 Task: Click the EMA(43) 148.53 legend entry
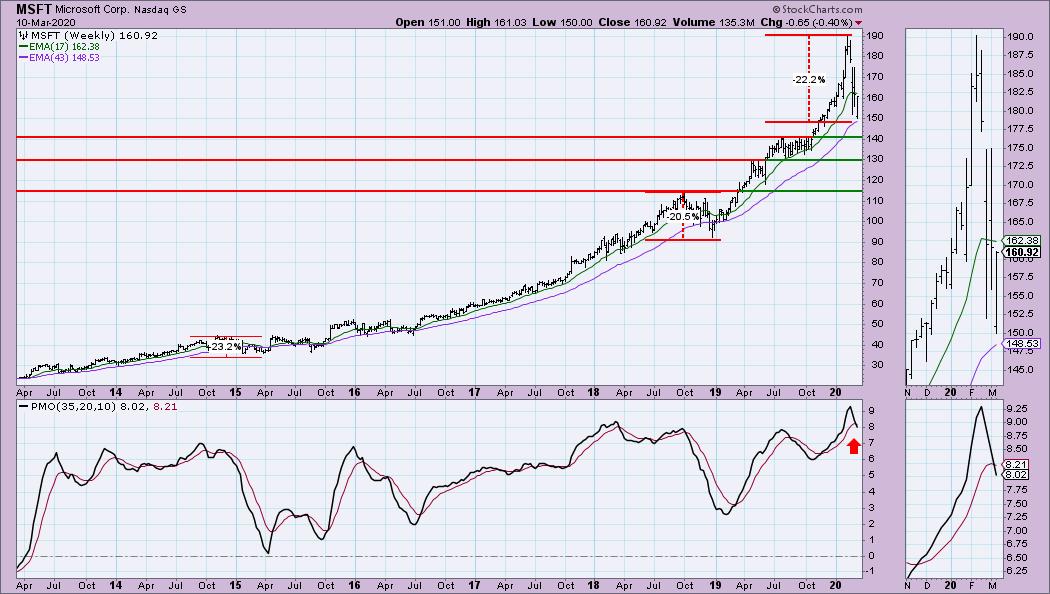pos(59,58)
